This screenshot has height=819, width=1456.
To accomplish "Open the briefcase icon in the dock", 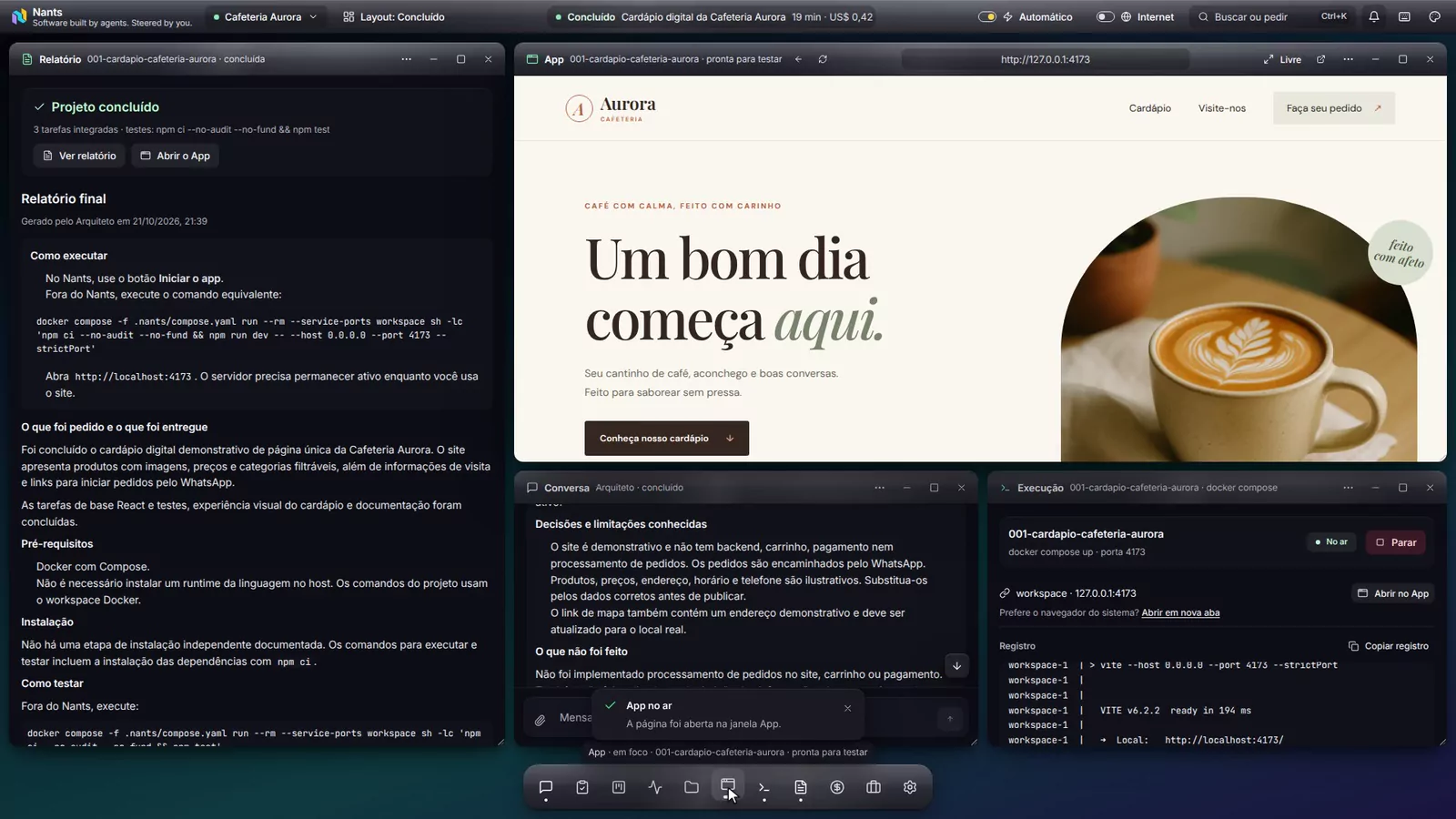I will click(x=874, y=787).
